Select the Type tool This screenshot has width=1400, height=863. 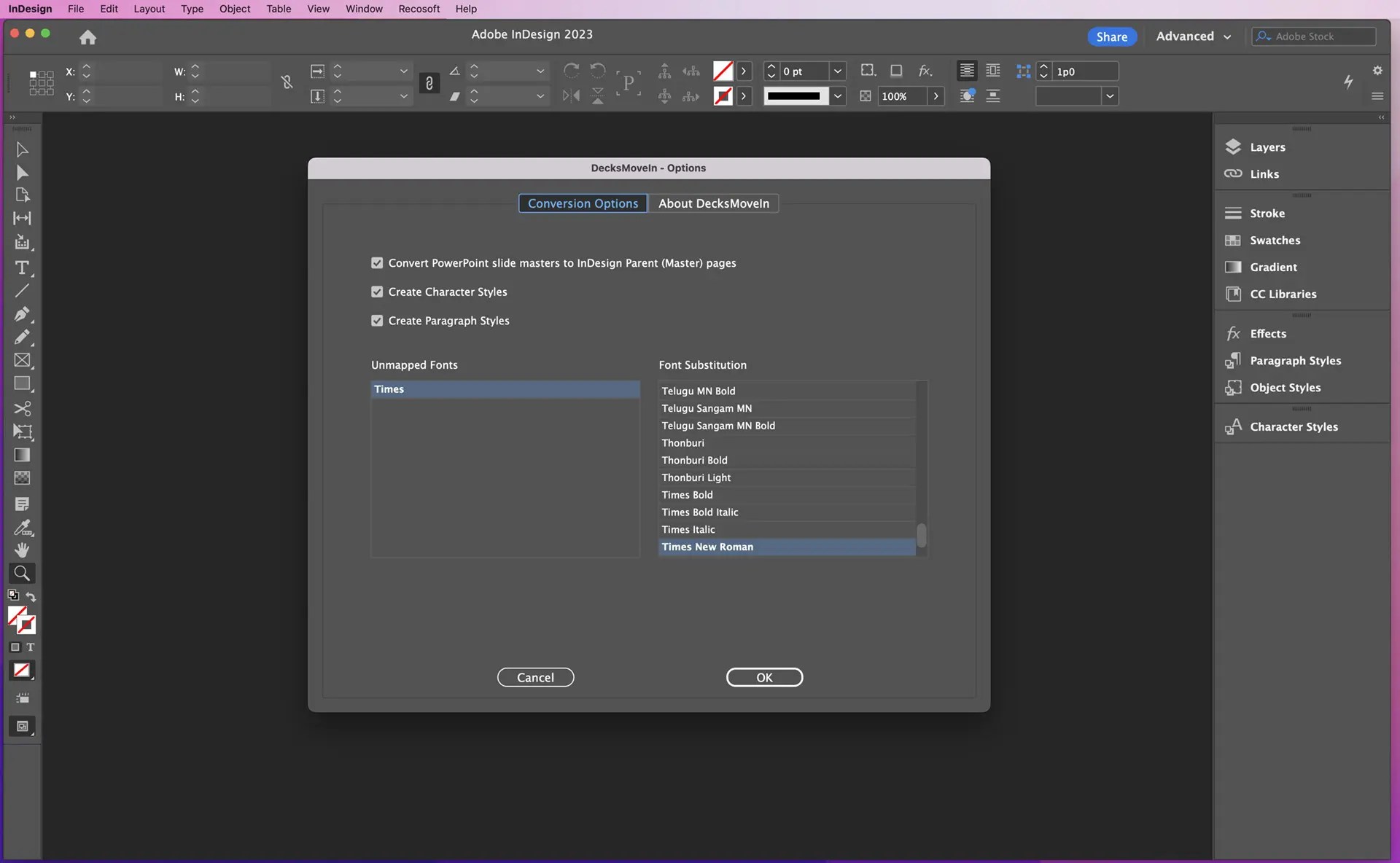(22, 268)
